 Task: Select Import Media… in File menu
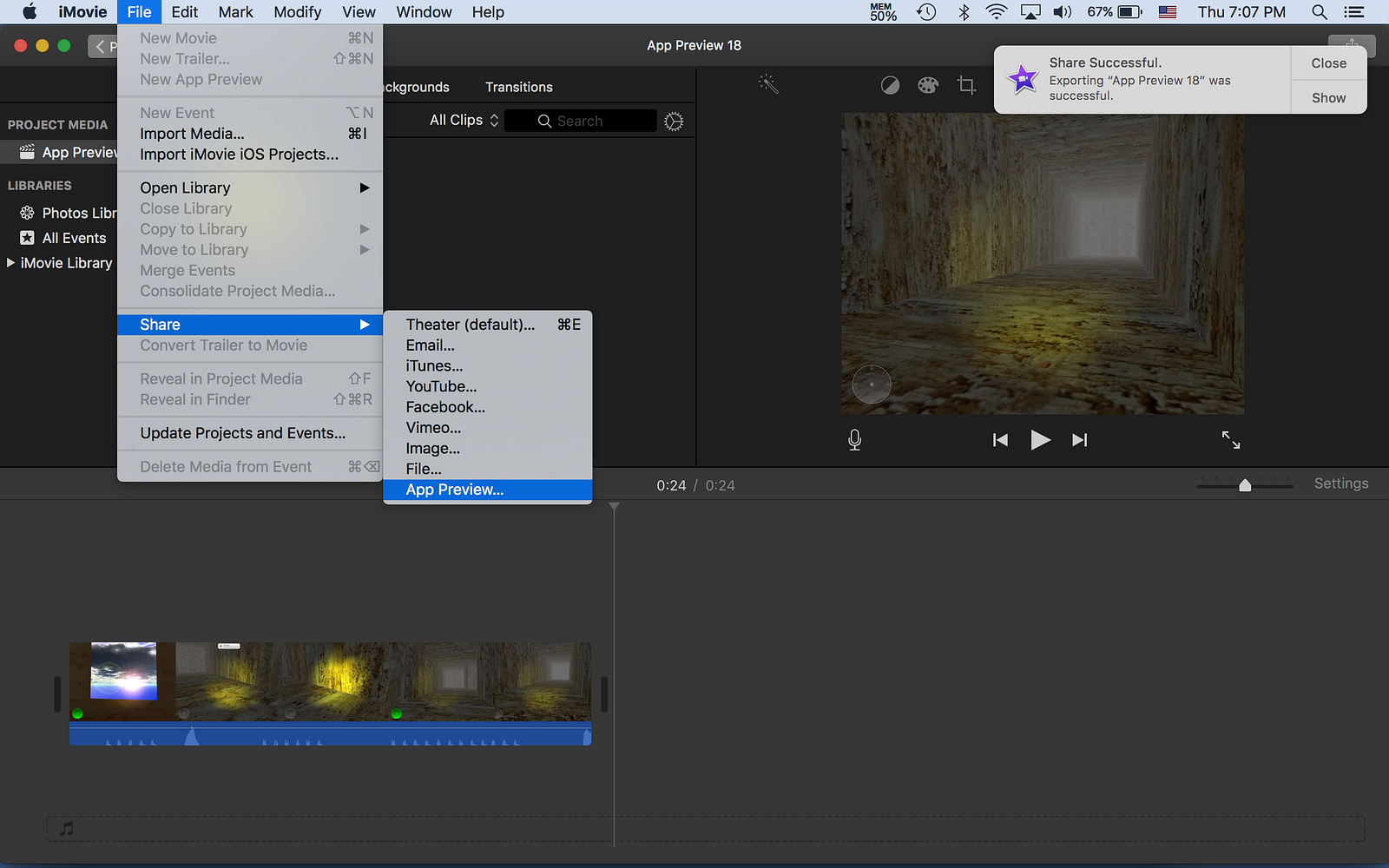point(192,134)
